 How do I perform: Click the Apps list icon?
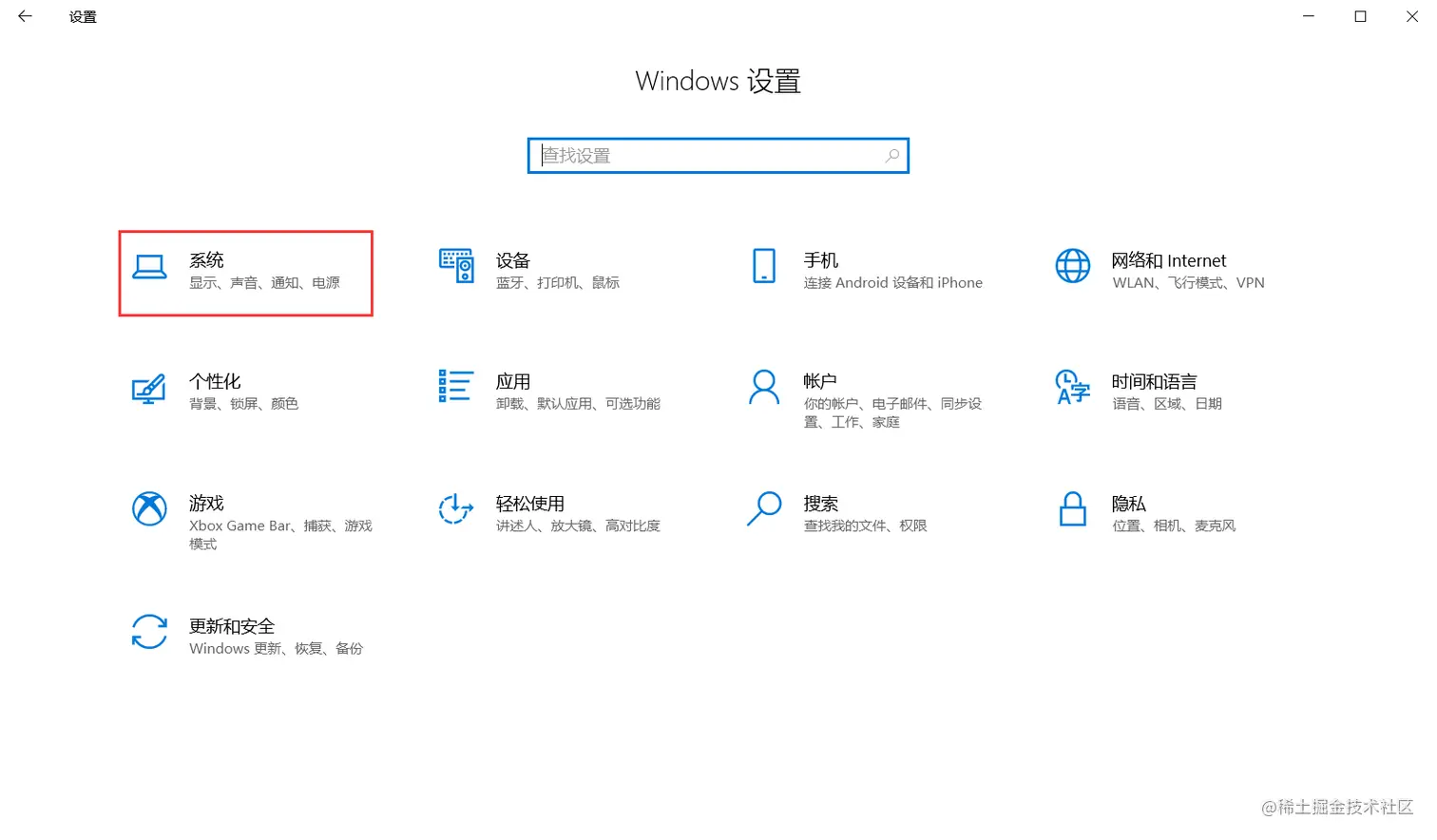click(x=455, y=386)
